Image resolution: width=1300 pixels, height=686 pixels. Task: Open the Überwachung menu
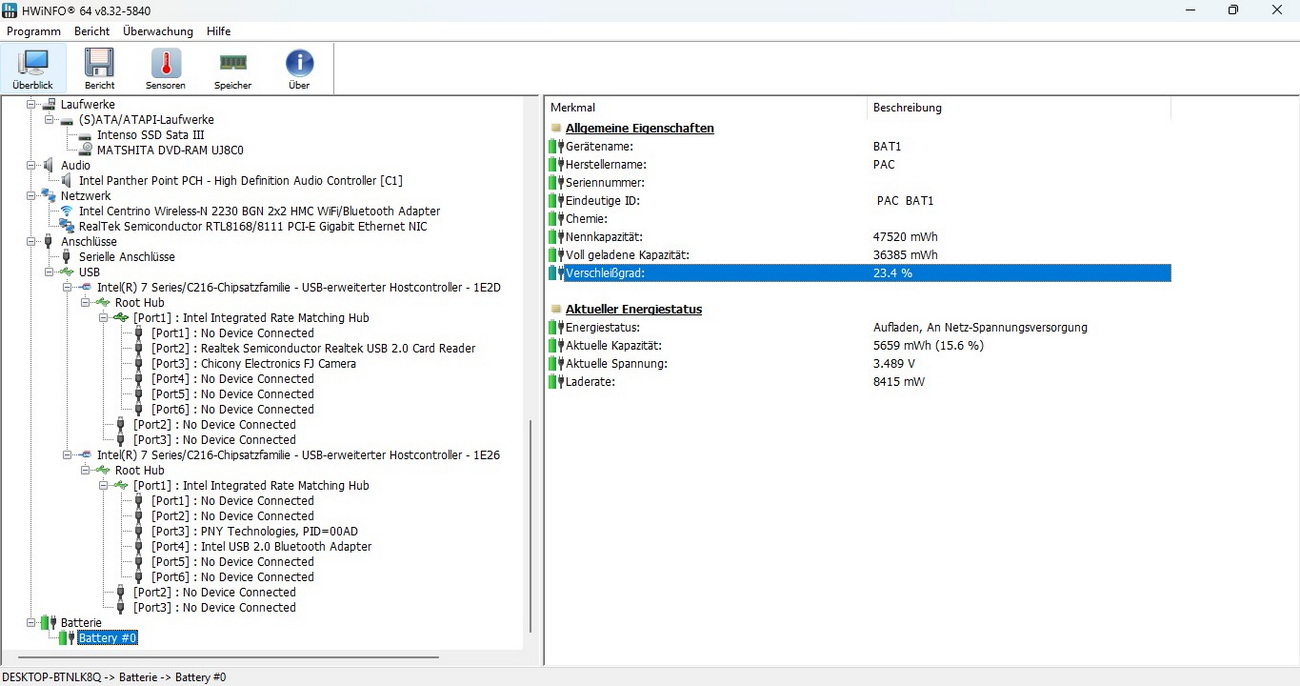pyautogui.click(x=158, y=31)
